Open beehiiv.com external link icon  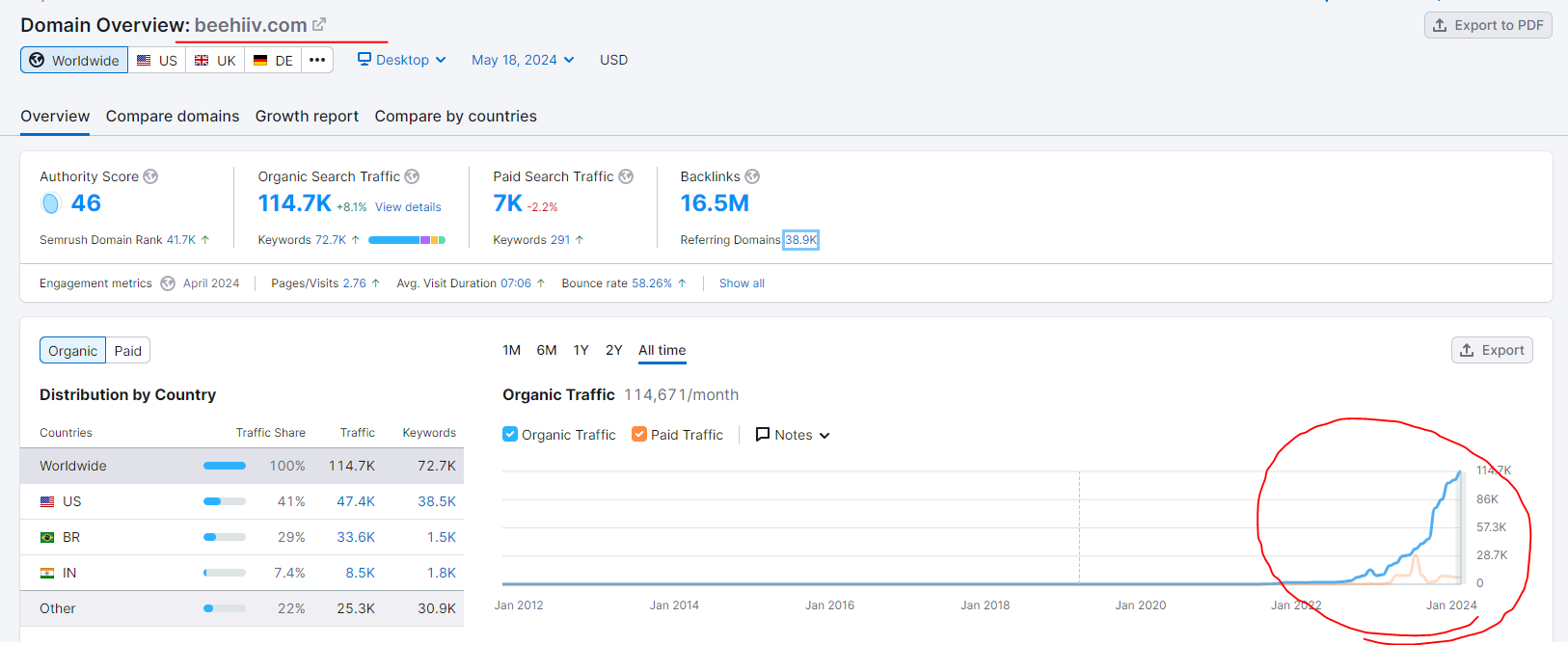click(319, 24)
